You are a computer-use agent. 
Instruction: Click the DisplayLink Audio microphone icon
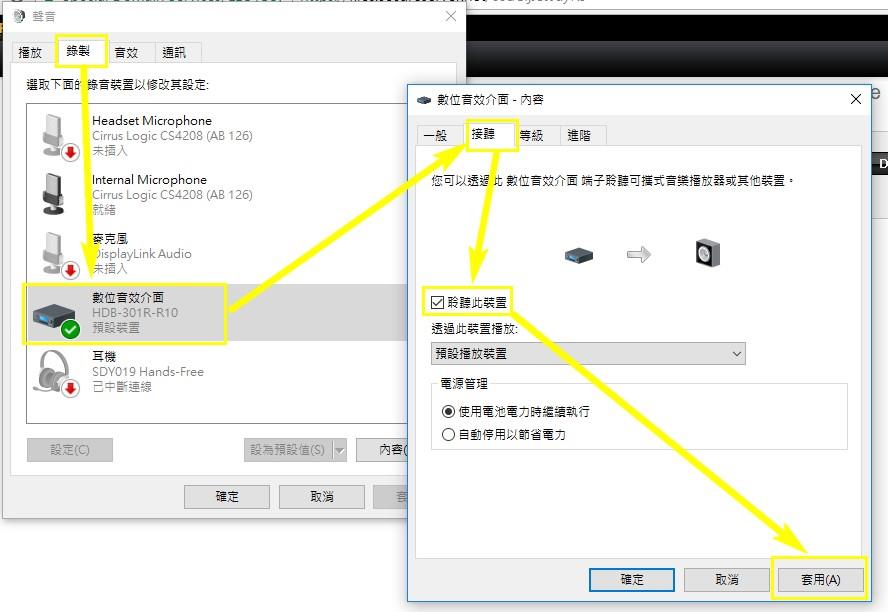(59, 255)
